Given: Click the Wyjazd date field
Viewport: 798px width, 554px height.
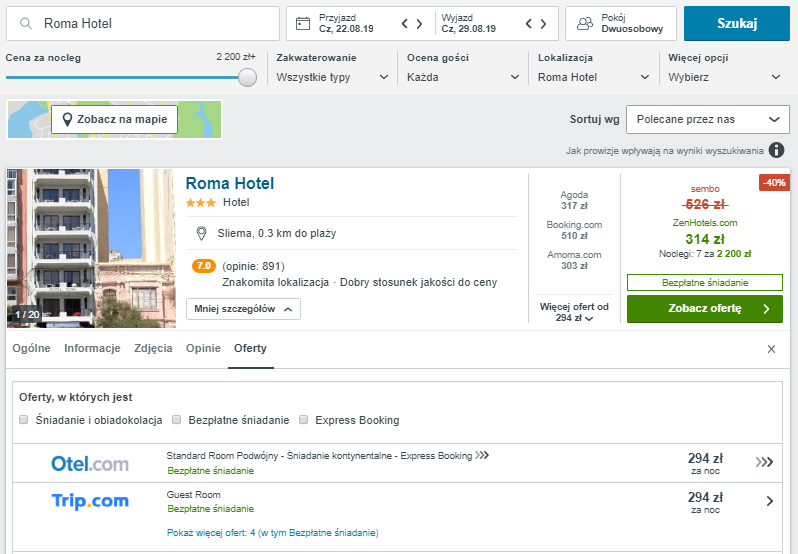Looking at the screenshot, I should tap(469, 23).
